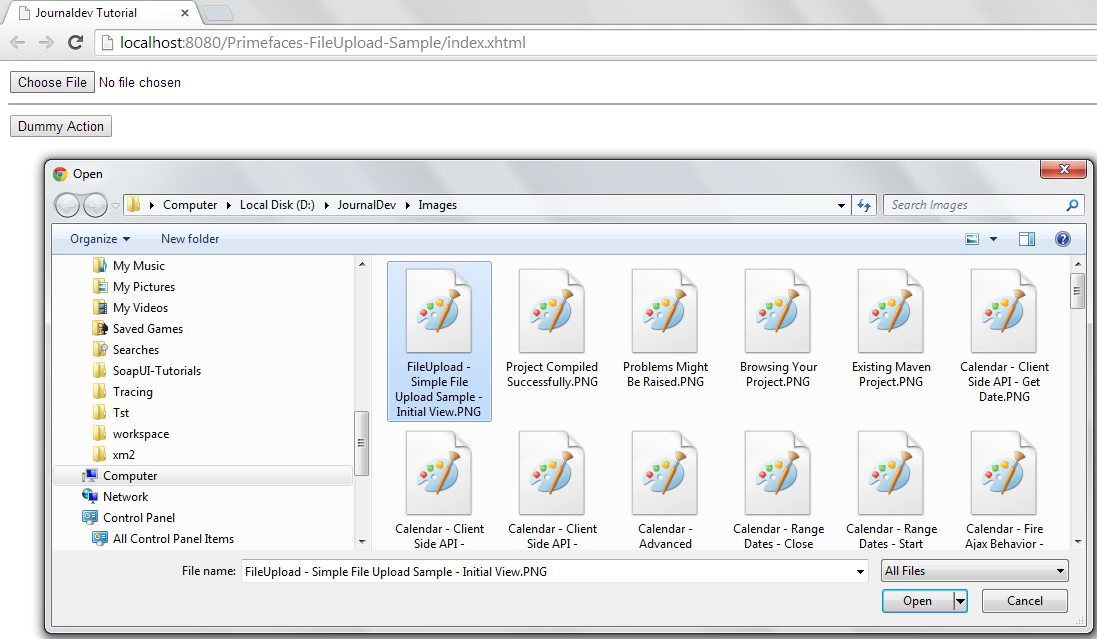
Task: Expand the Open button split arrow
Action: click(961, 601)
